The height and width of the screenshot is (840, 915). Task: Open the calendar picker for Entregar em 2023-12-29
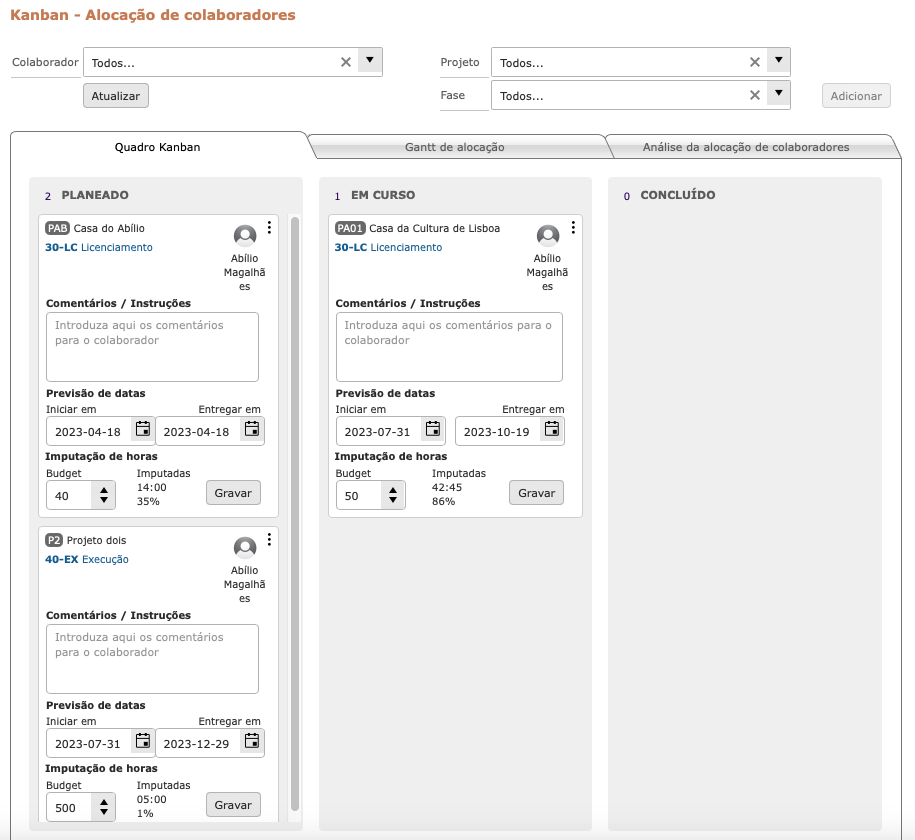click(254, 742)
